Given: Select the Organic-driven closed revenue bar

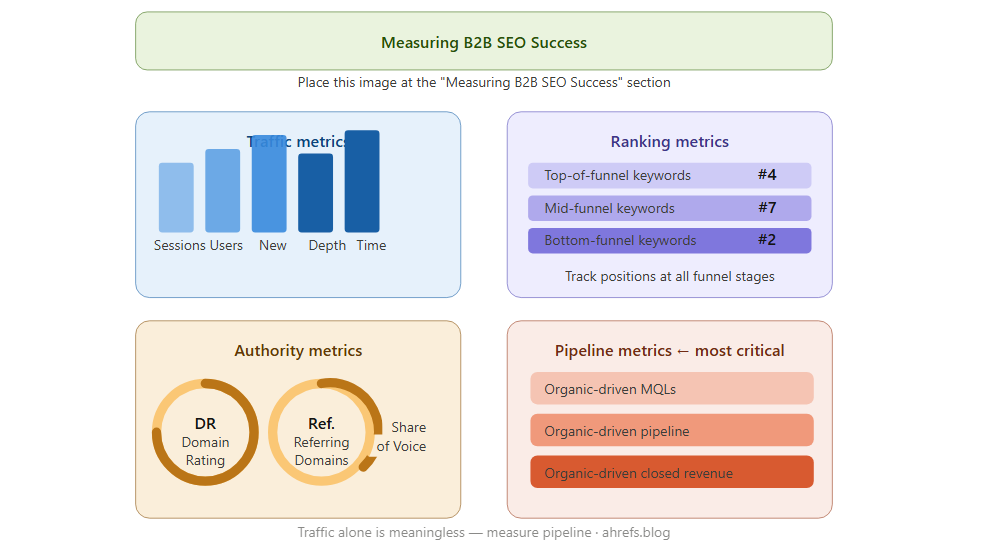Looking at the screenshot, I should click(672, 472).
